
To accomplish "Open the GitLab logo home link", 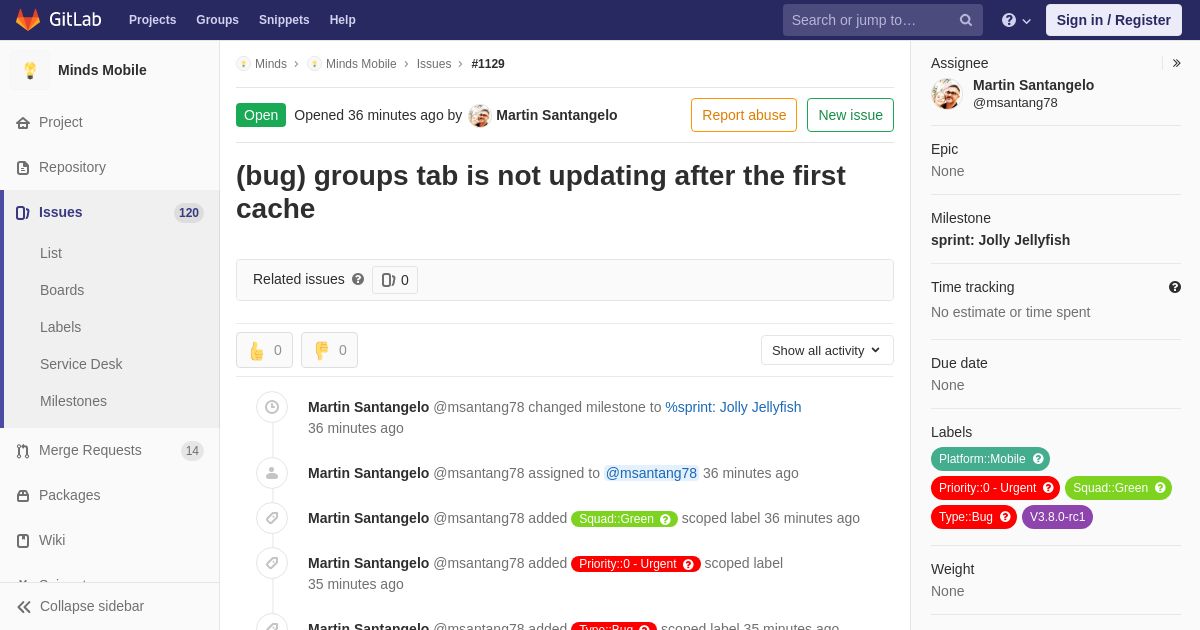I will [x=58, y=20].
